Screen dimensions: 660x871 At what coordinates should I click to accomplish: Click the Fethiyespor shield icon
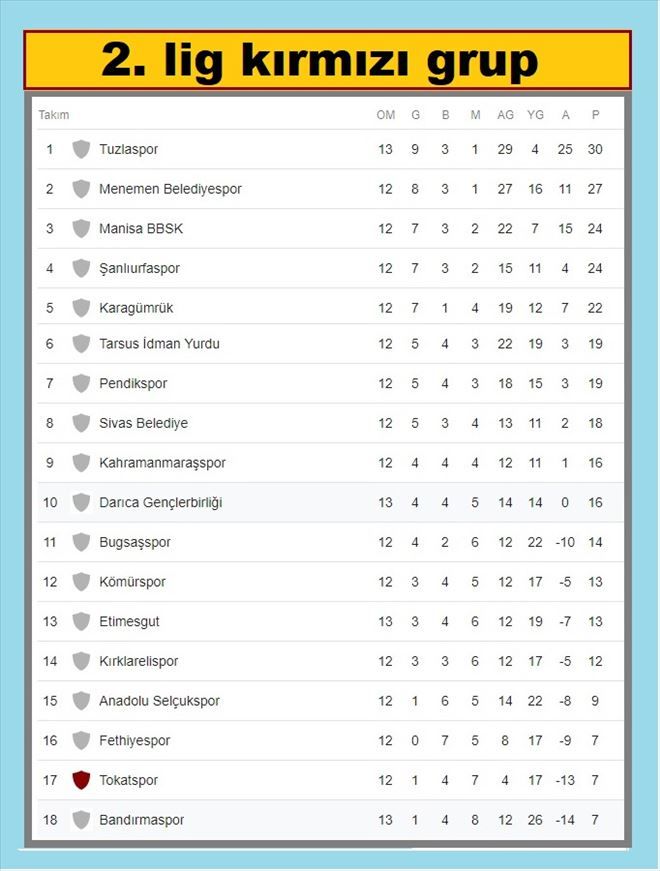(81, 741)
